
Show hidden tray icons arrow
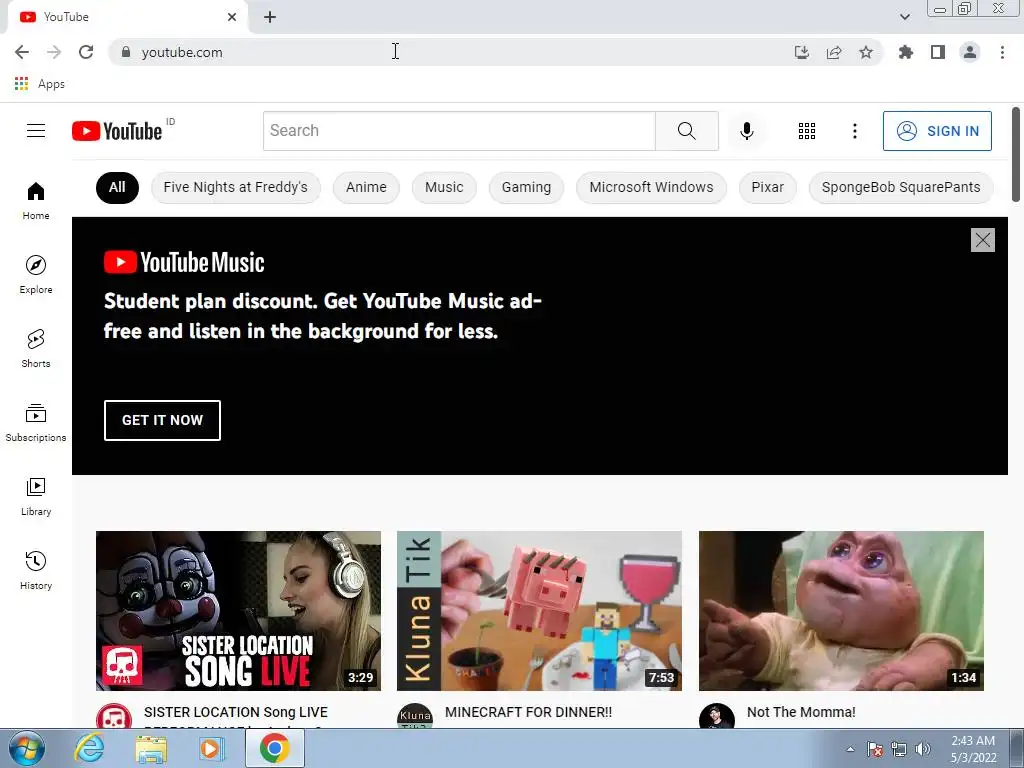[x=850, y=749]
